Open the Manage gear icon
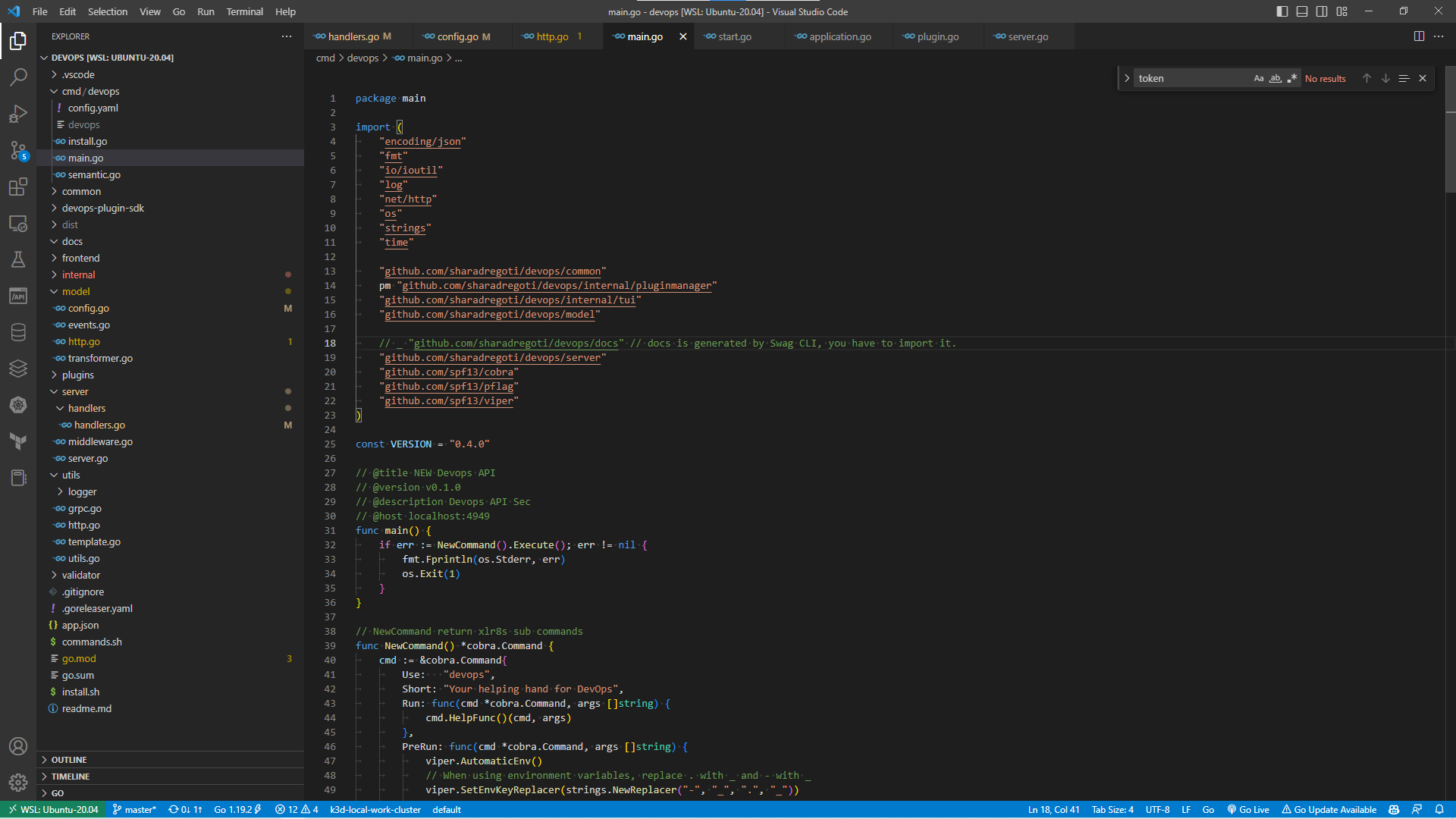Screen dimensions: 1456x819 [18, 782]
